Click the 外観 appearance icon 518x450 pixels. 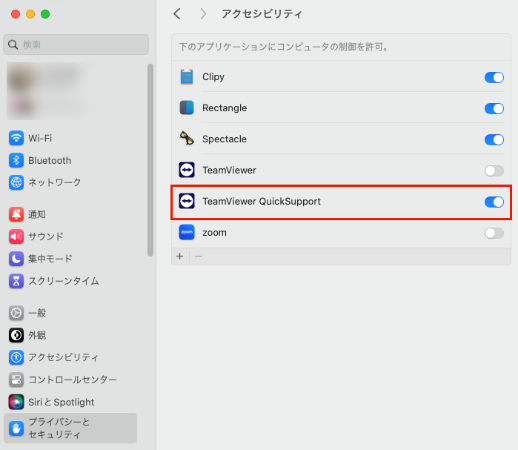pyautogui.click(x=16, y=335)
